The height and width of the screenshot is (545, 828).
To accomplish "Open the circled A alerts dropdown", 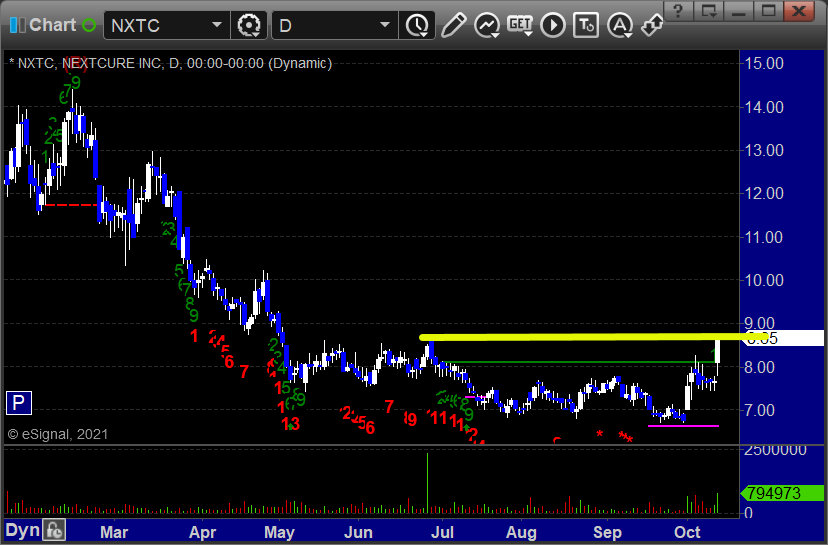I will click(x=620, y=25).
